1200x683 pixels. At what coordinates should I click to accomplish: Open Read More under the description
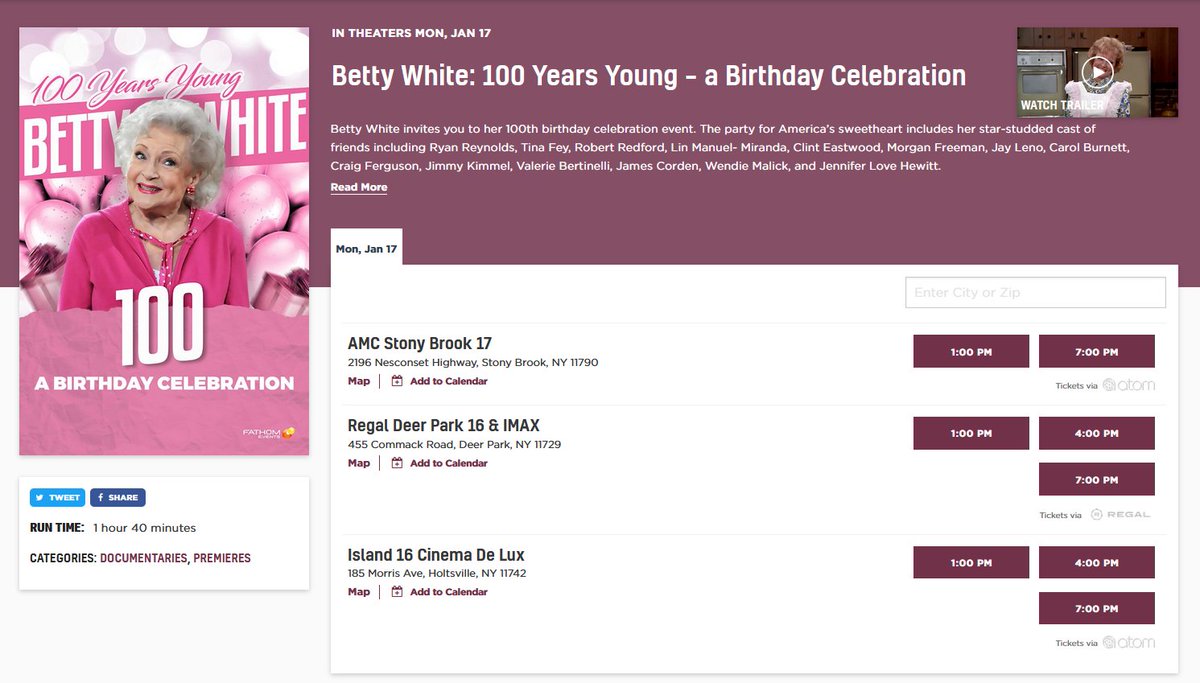pos(359,187)
